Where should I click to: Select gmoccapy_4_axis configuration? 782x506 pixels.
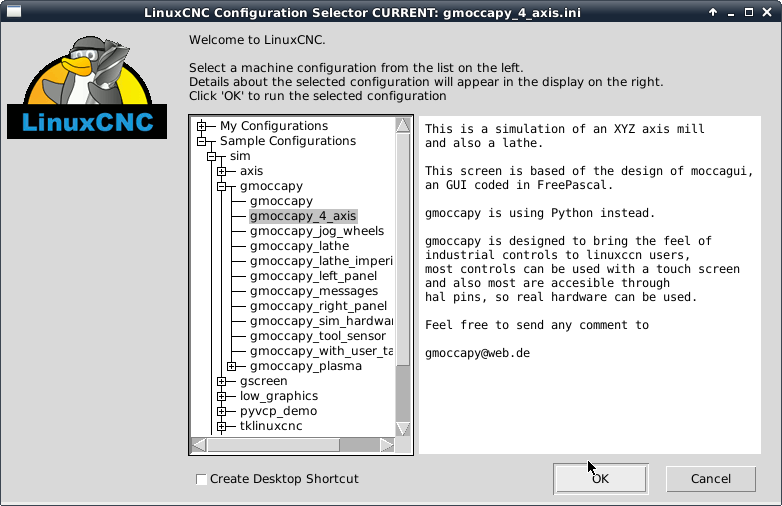303,216
